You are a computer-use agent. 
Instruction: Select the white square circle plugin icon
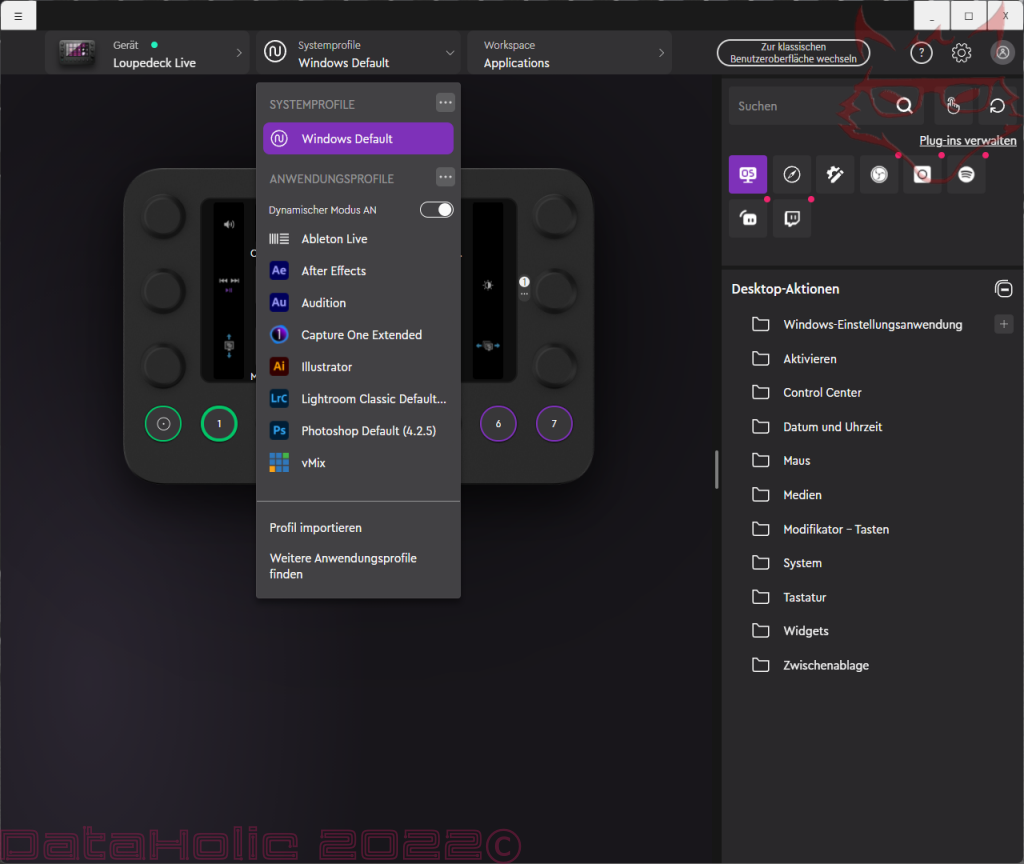coord(922,174)
